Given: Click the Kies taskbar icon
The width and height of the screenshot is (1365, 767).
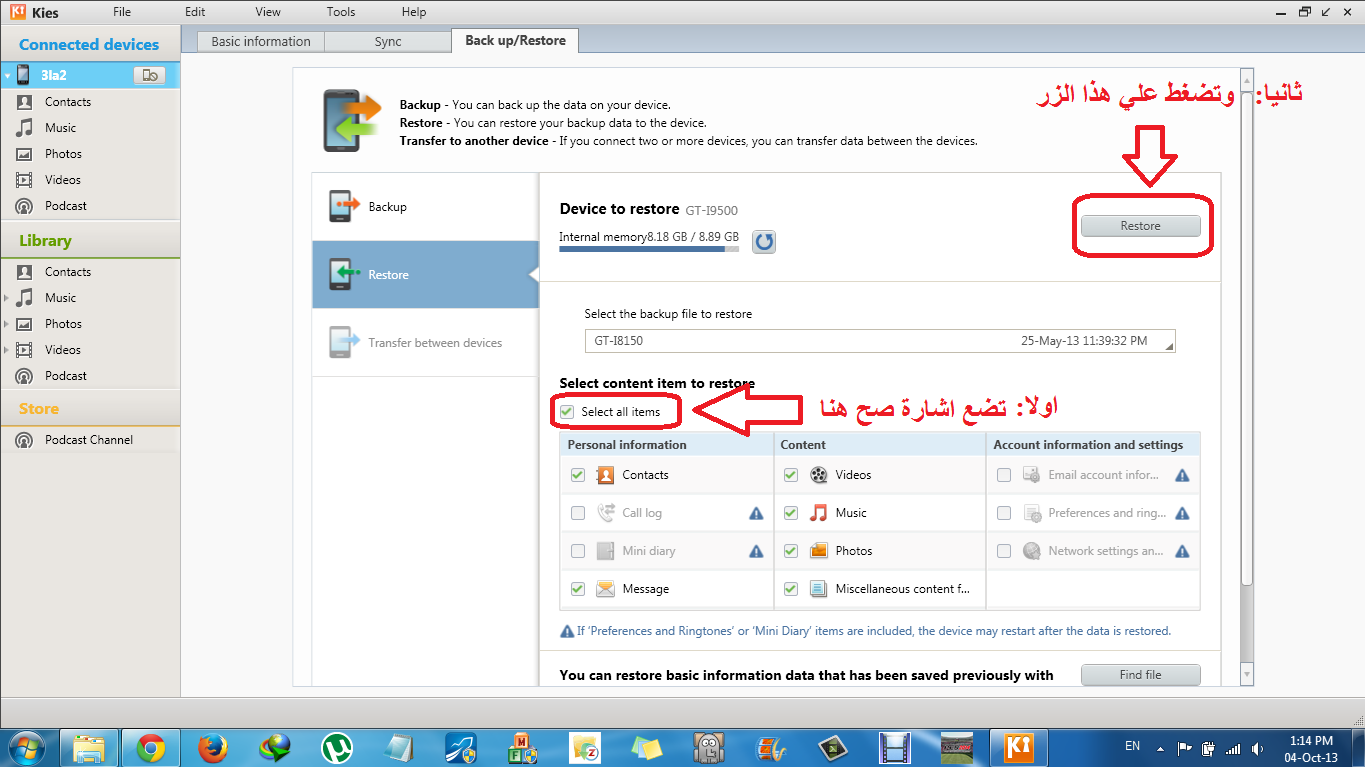Looking at the screenshot, I should [1018, 748].
